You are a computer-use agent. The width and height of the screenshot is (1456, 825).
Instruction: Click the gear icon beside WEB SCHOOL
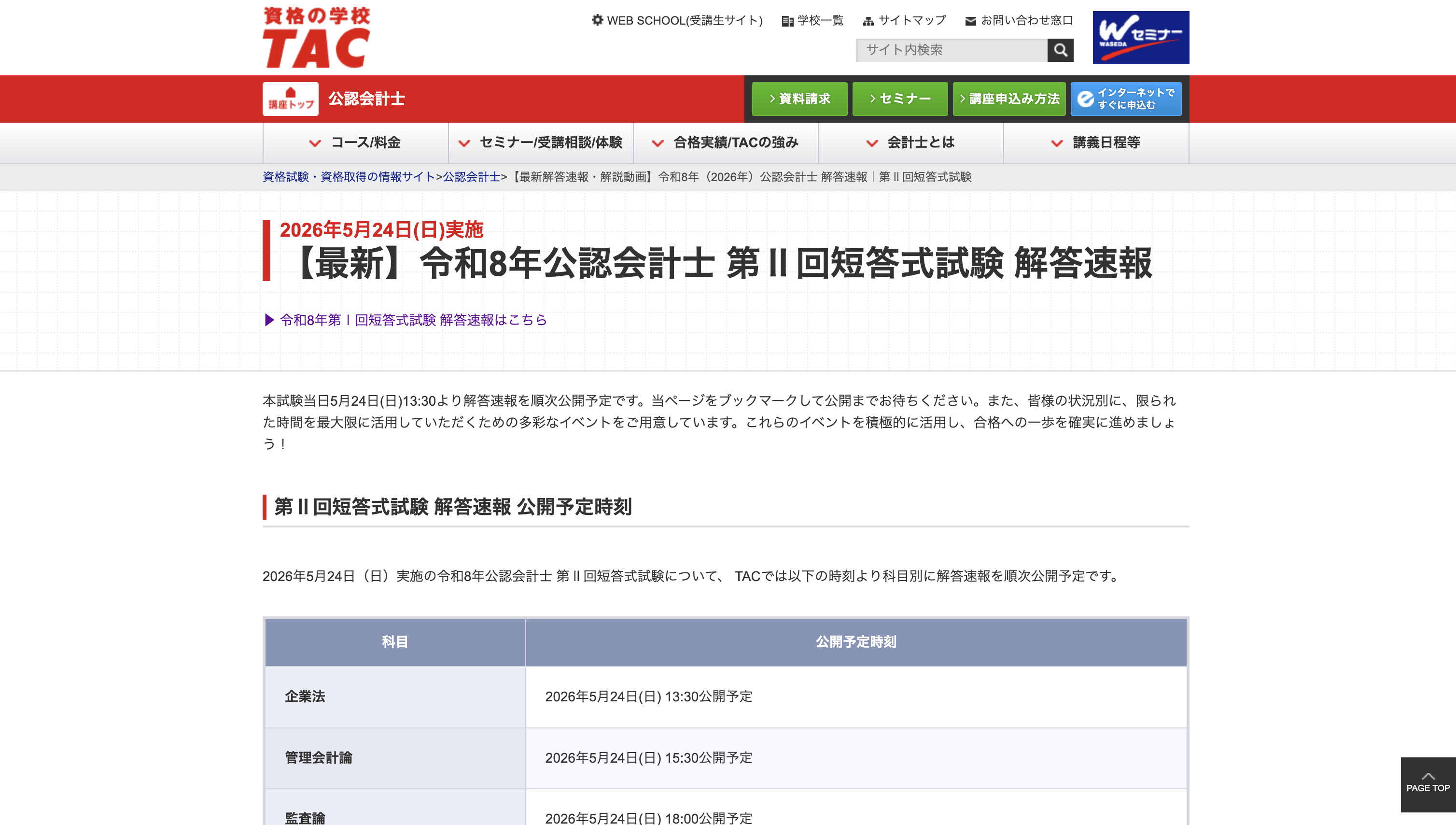(x=597, y=20)
